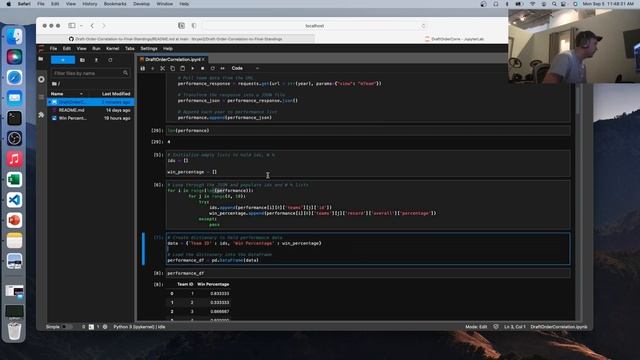Open PowerPoint from the Dock
Screen dimensions: 640x360
[x=14, y=220]
